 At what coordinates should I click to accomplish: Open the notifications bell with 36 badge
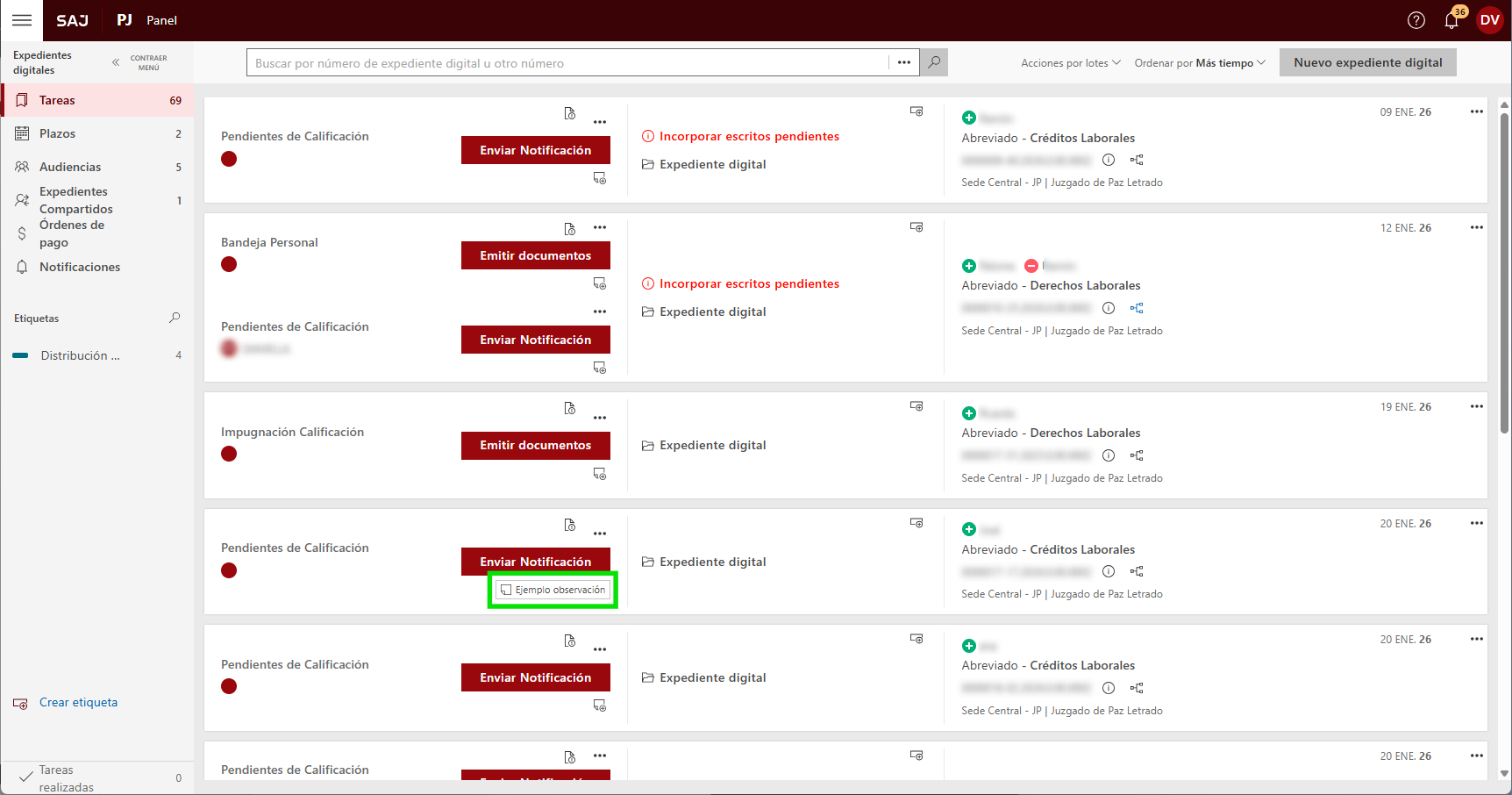(x=1451, y=20)
